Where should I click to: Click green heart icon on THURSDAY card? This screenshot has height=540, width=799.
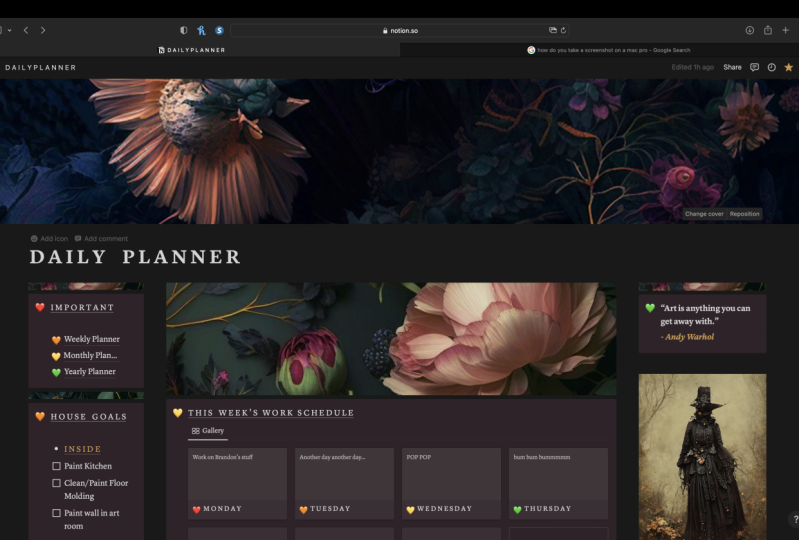[x=518, y=509]
